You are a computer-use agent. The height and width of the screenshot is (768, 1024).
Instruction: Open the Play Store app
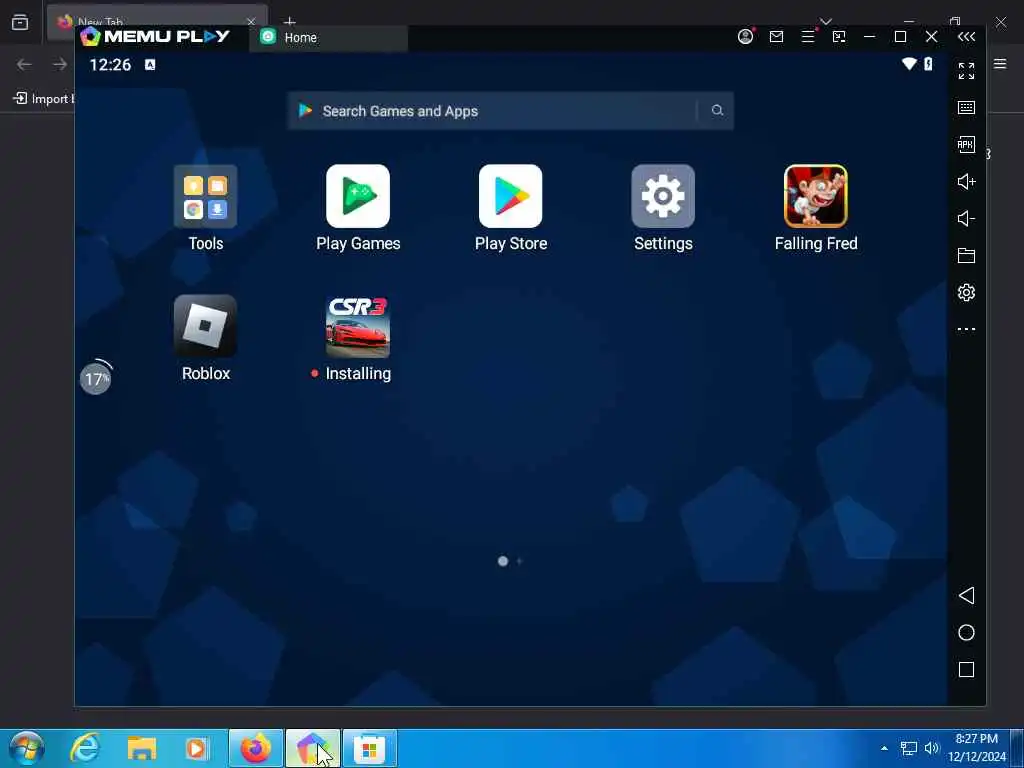click(x=511, y=197)
